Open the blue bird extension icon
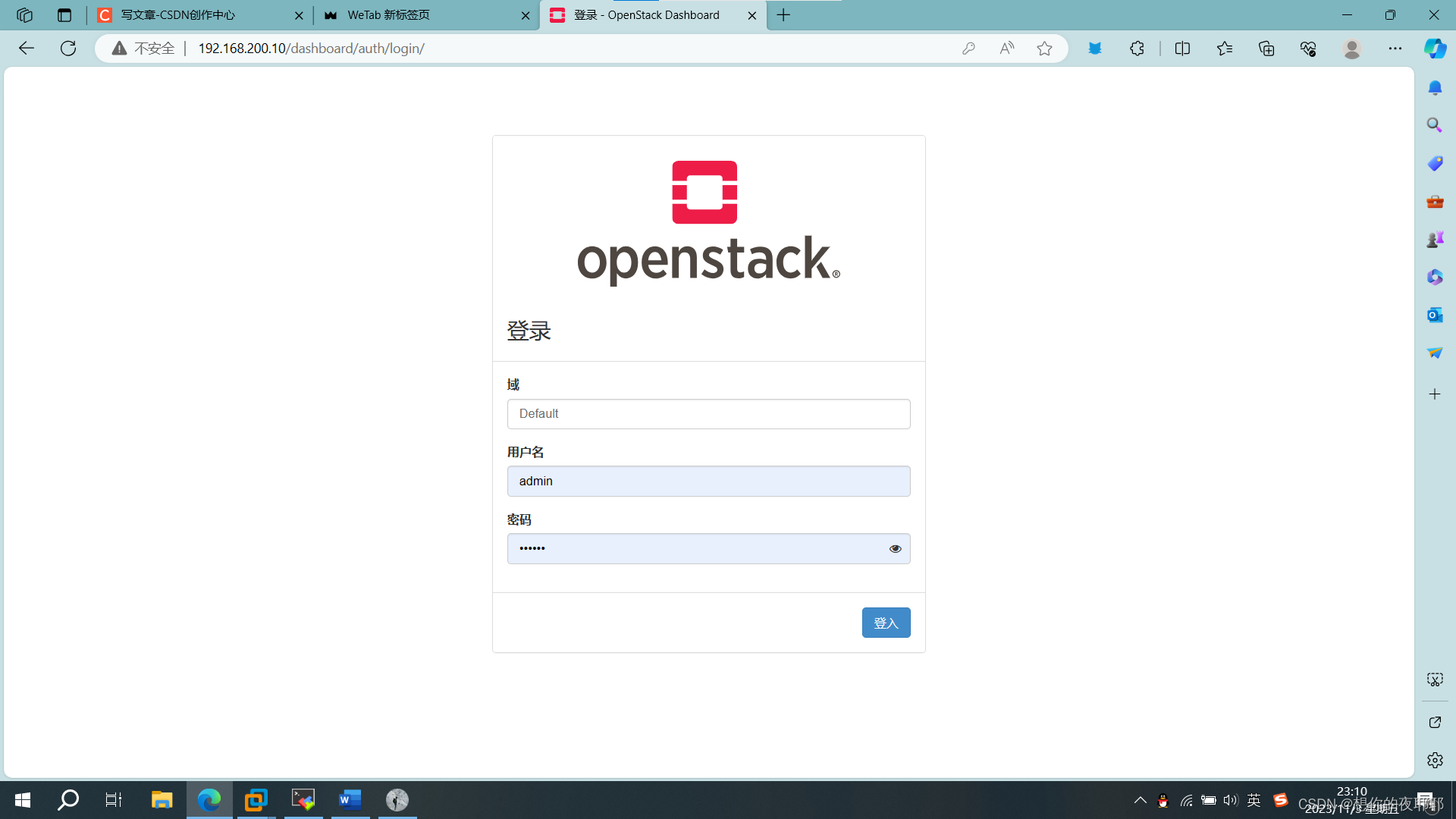The height and width of the screenshot is (819, 1456). tap(1095, 49)
